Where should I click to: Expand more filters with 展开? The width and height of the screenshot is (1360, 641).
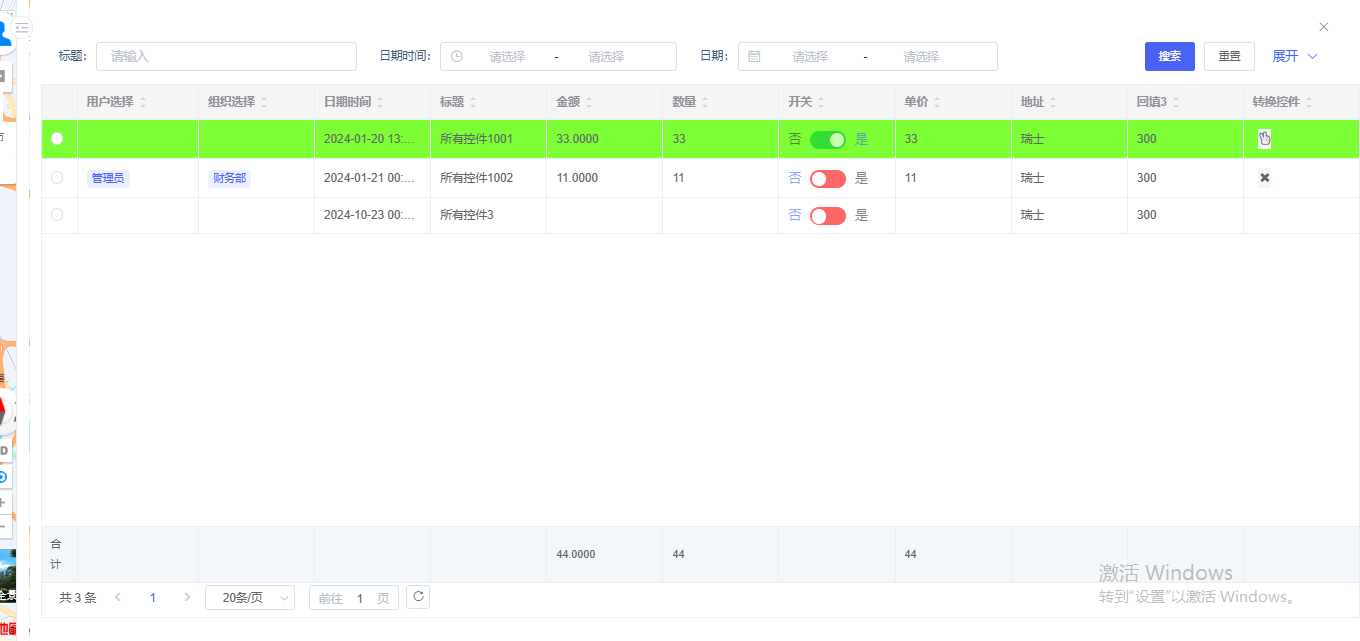pyautogui.click(x=1295, y=56)
